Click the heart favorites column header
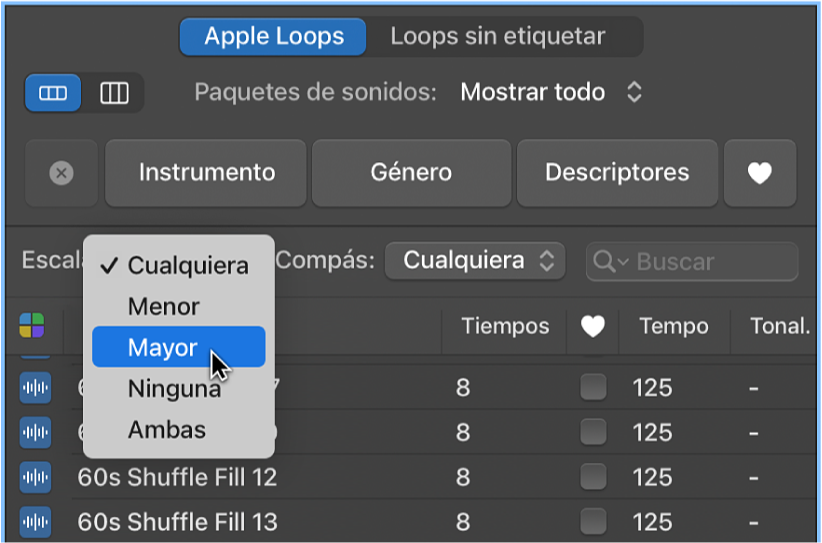The height and width of the screenshot is (543, 822). point(594,326)
